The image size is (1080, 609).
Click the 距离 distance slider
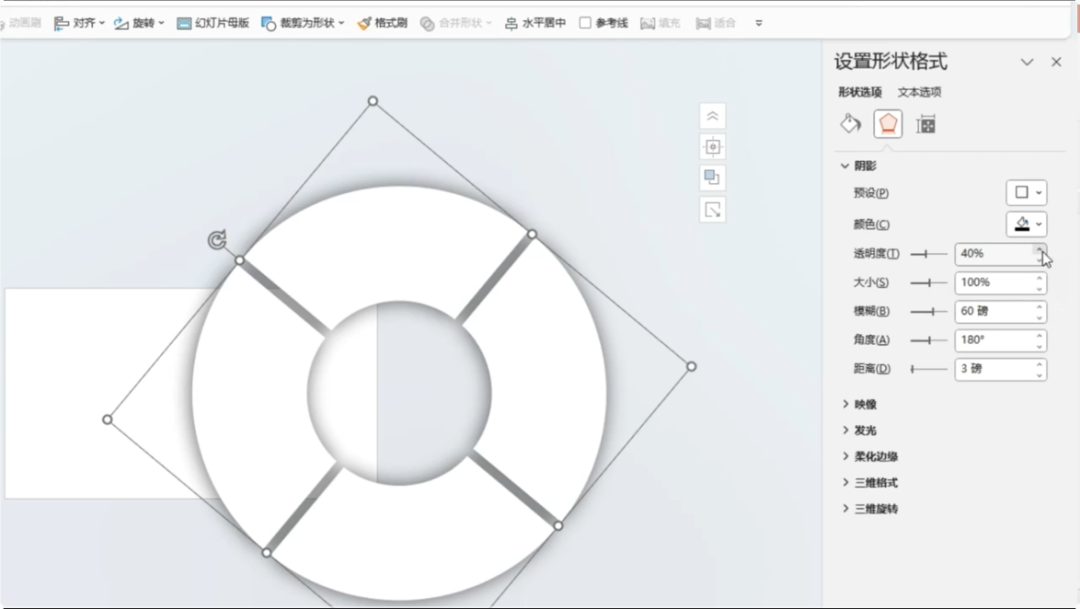point(928,369)
